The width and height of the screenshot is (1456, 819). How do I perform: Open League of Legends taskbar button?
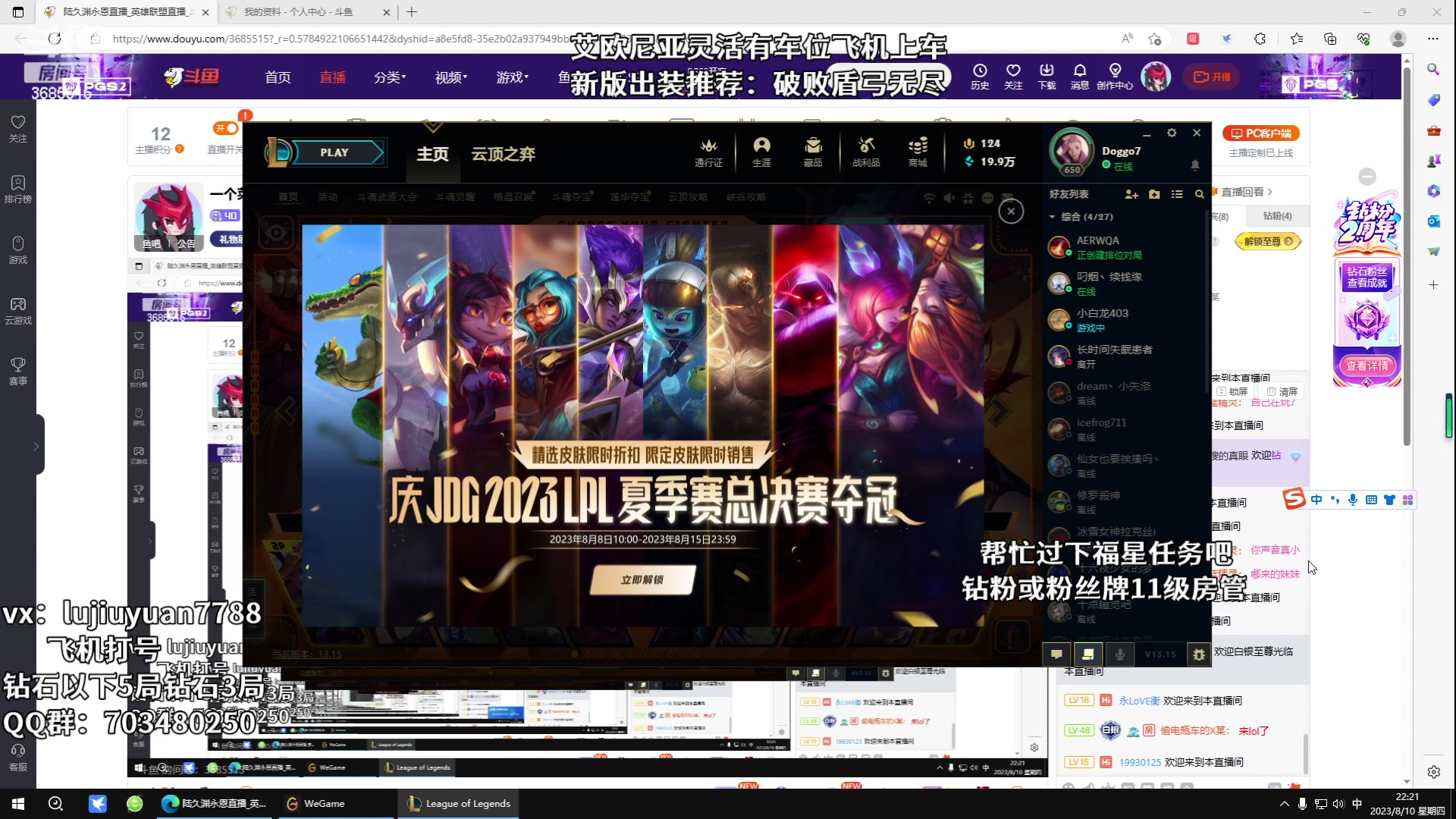click(x=459, y=804)
